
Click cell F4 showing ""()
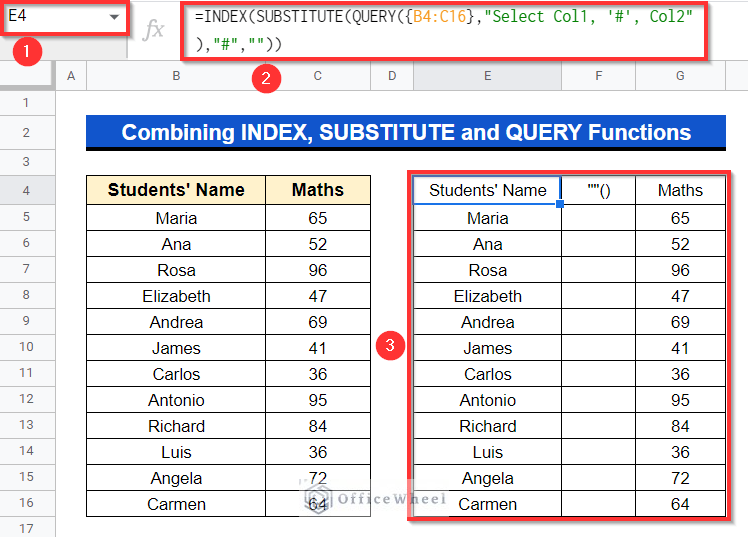point(598,190)
